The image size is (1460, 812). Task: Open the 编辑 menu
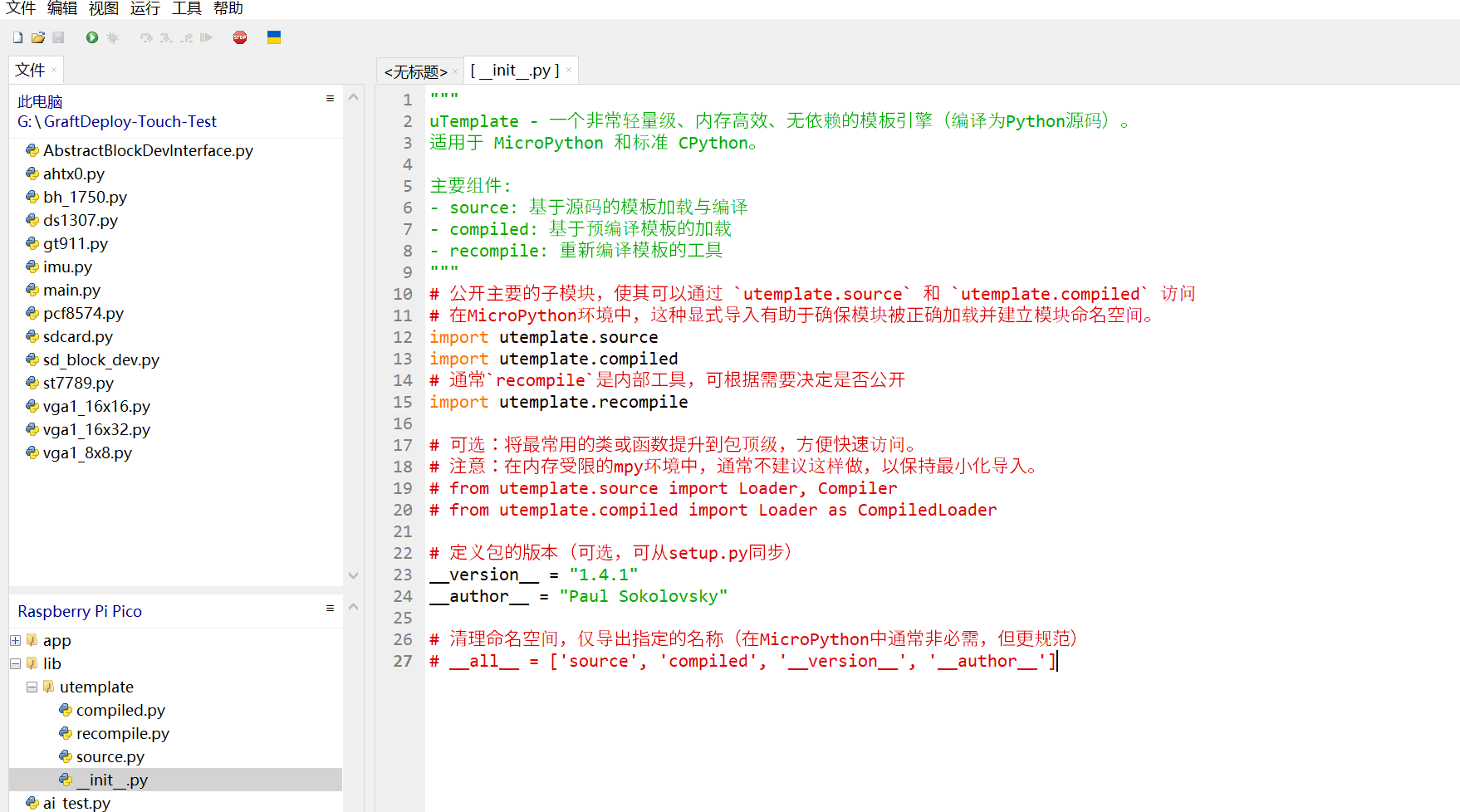(62, 8)
